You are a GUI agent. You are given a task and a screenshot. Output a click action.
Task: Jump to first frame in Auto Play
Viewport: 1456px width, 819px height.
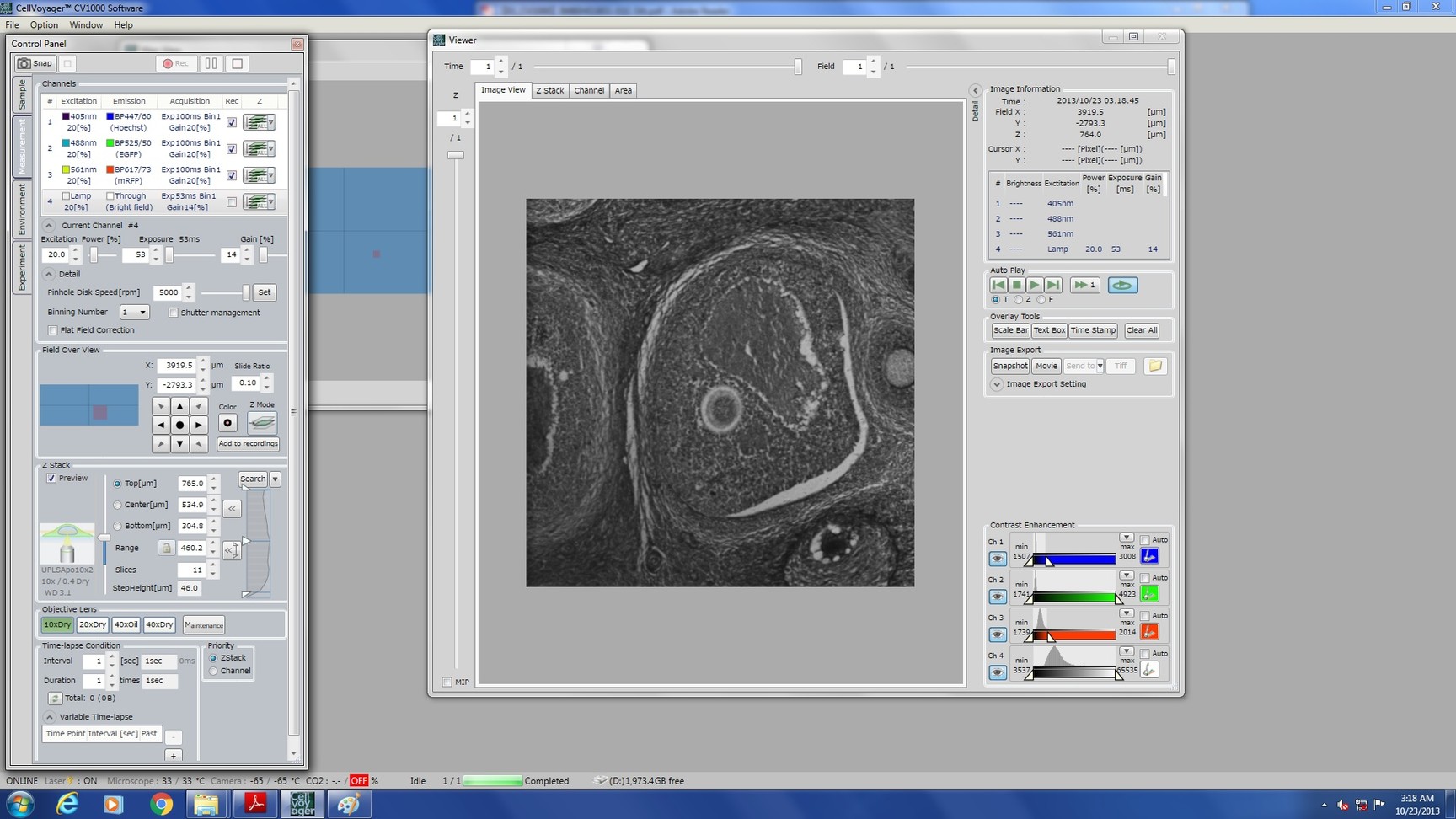[998, 285]
